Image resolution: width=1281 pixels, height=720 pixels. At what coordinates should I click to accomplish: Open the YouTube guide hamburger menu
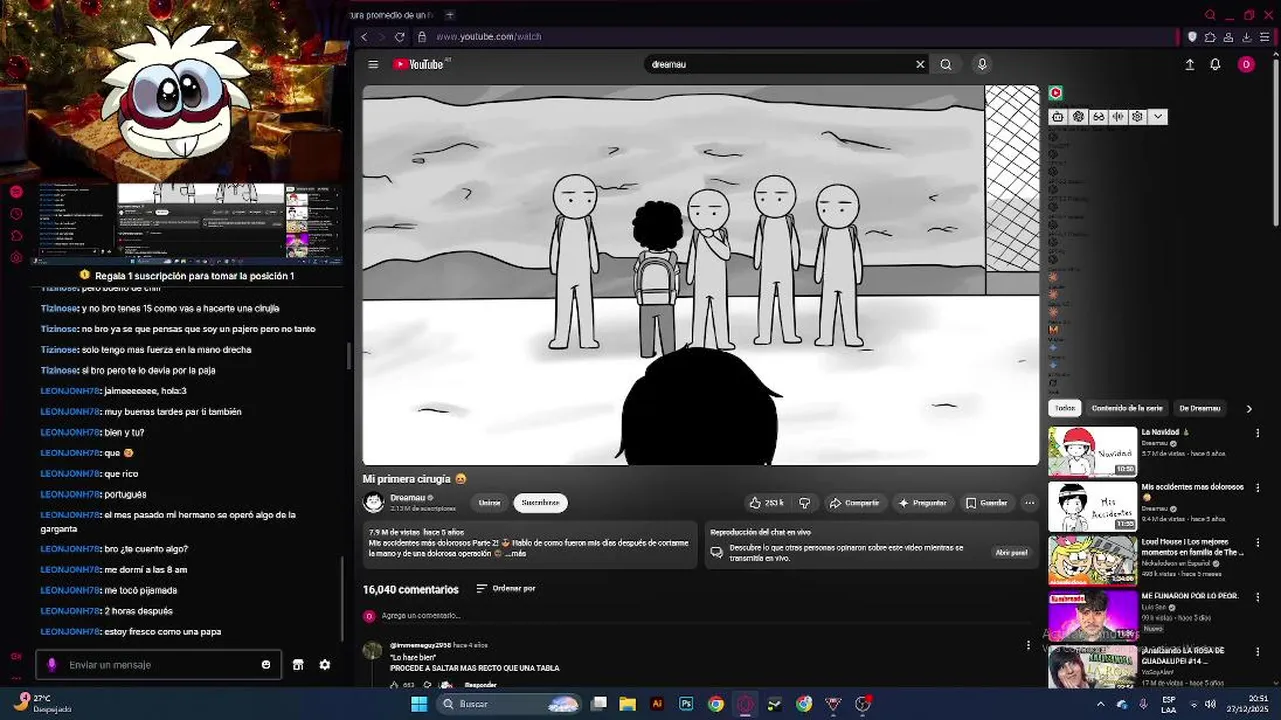(x=373, y=64)
